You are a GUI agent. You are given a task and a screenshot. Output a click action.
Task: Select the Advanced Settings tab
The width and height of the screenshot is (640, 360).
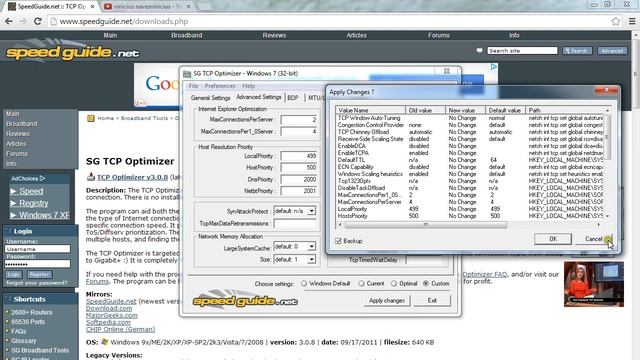tap(259, 97)
